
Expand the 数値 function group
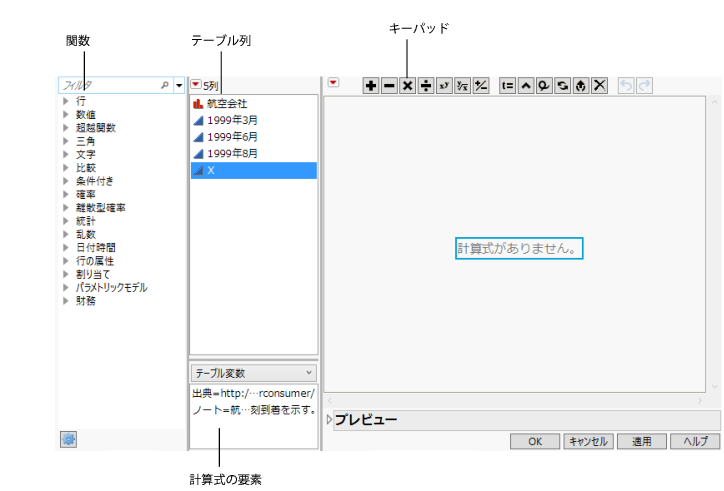tap(66, 114)
